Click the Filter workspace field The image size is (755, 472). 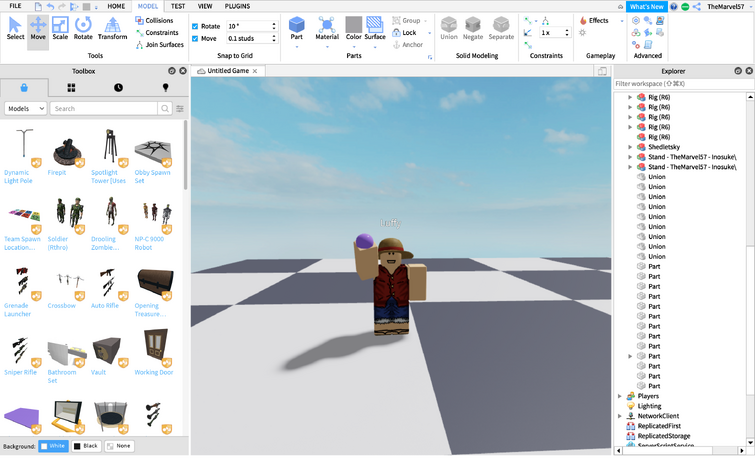683,83
